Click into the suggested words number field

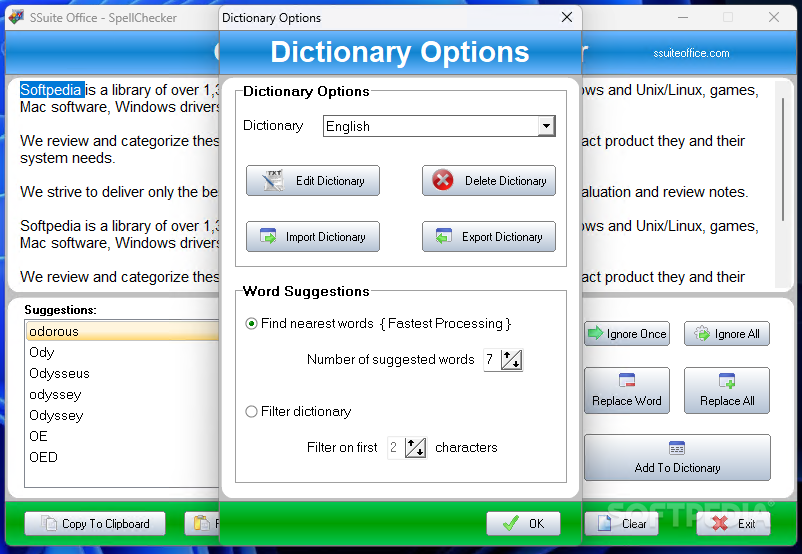pyautogui.click(x=492, y=360)
